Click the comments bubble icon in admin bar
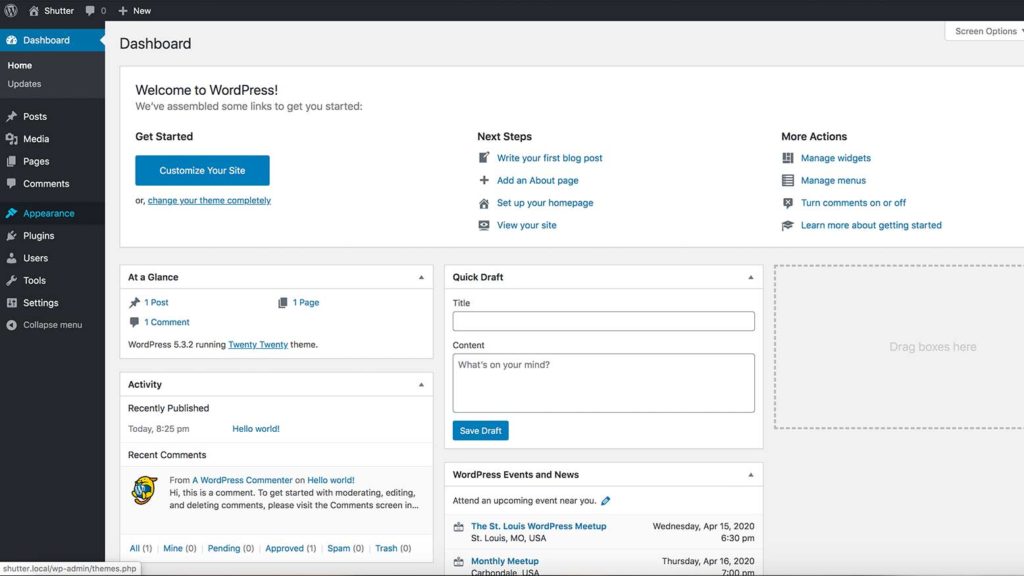This screenshot has height=576, width=1024. point(90,10)
